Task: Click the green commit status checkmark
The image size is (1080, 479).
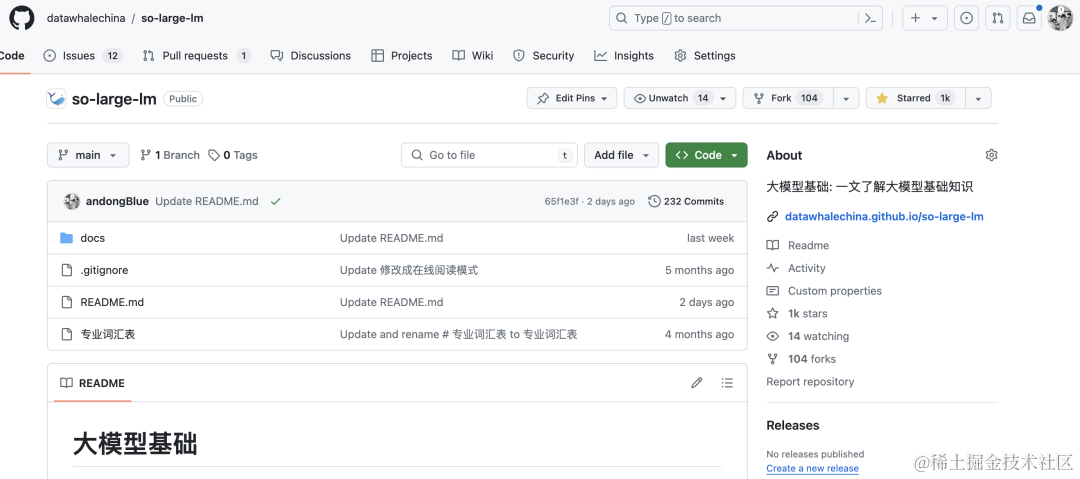Action: (x=276, y=201)
